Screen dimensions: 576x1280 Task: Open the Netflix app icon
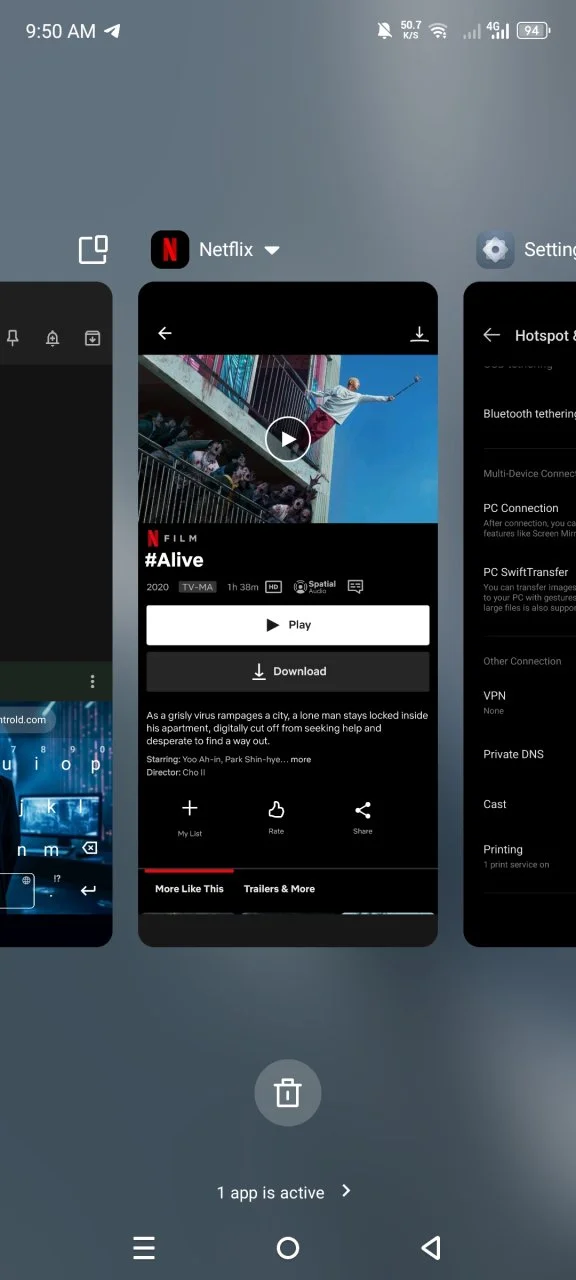(170, 249)
